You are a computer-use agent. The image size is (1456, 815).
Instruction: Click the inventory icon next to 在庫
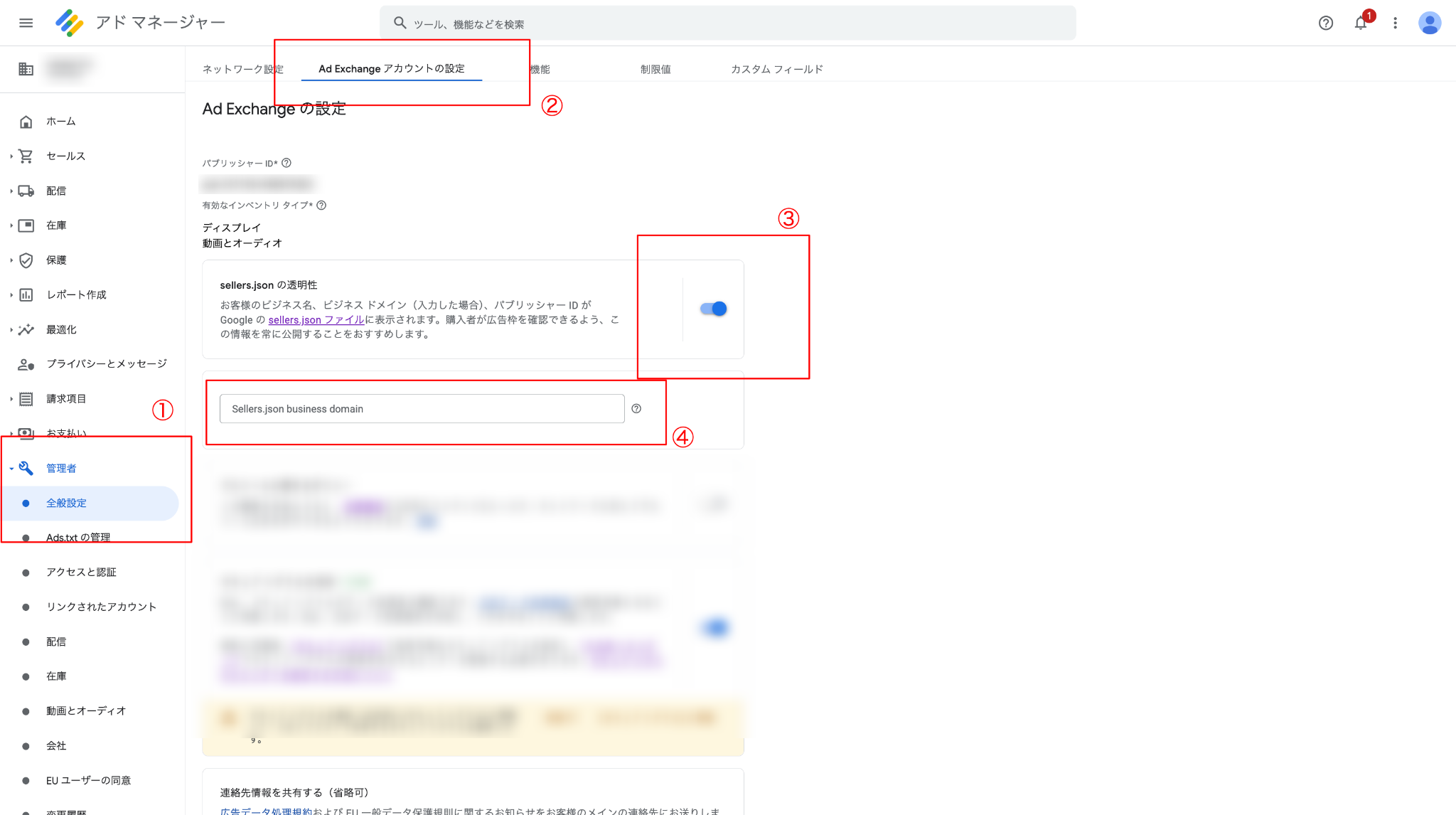26,225
